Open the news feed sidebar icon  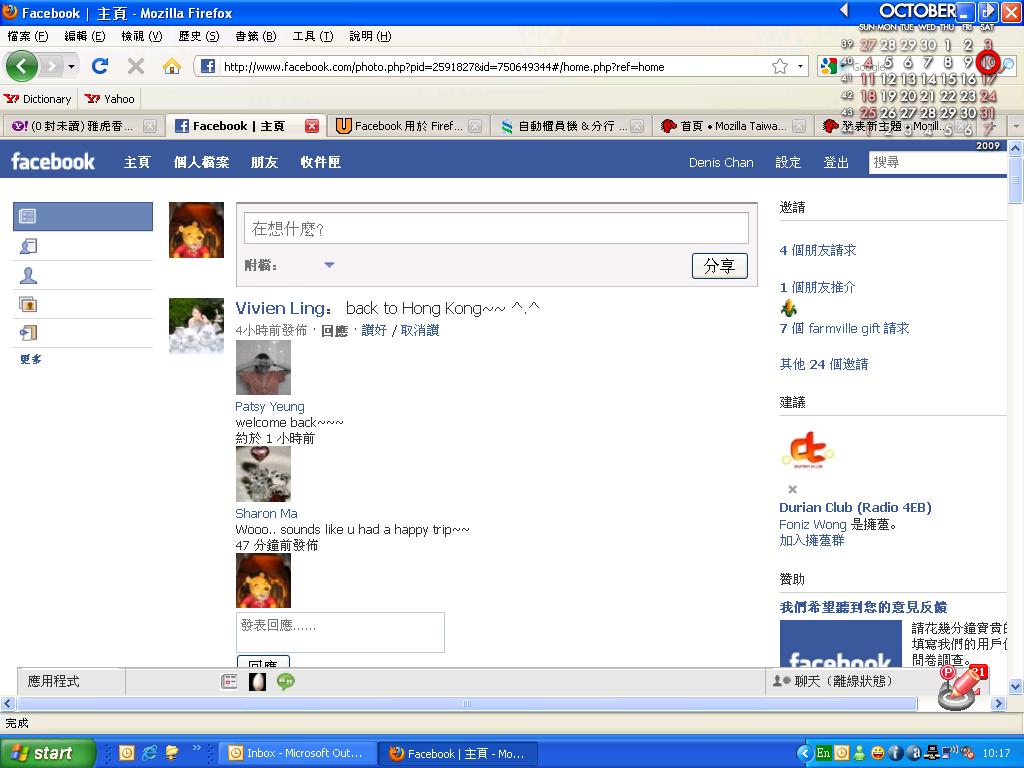click(x=28, y=216)
